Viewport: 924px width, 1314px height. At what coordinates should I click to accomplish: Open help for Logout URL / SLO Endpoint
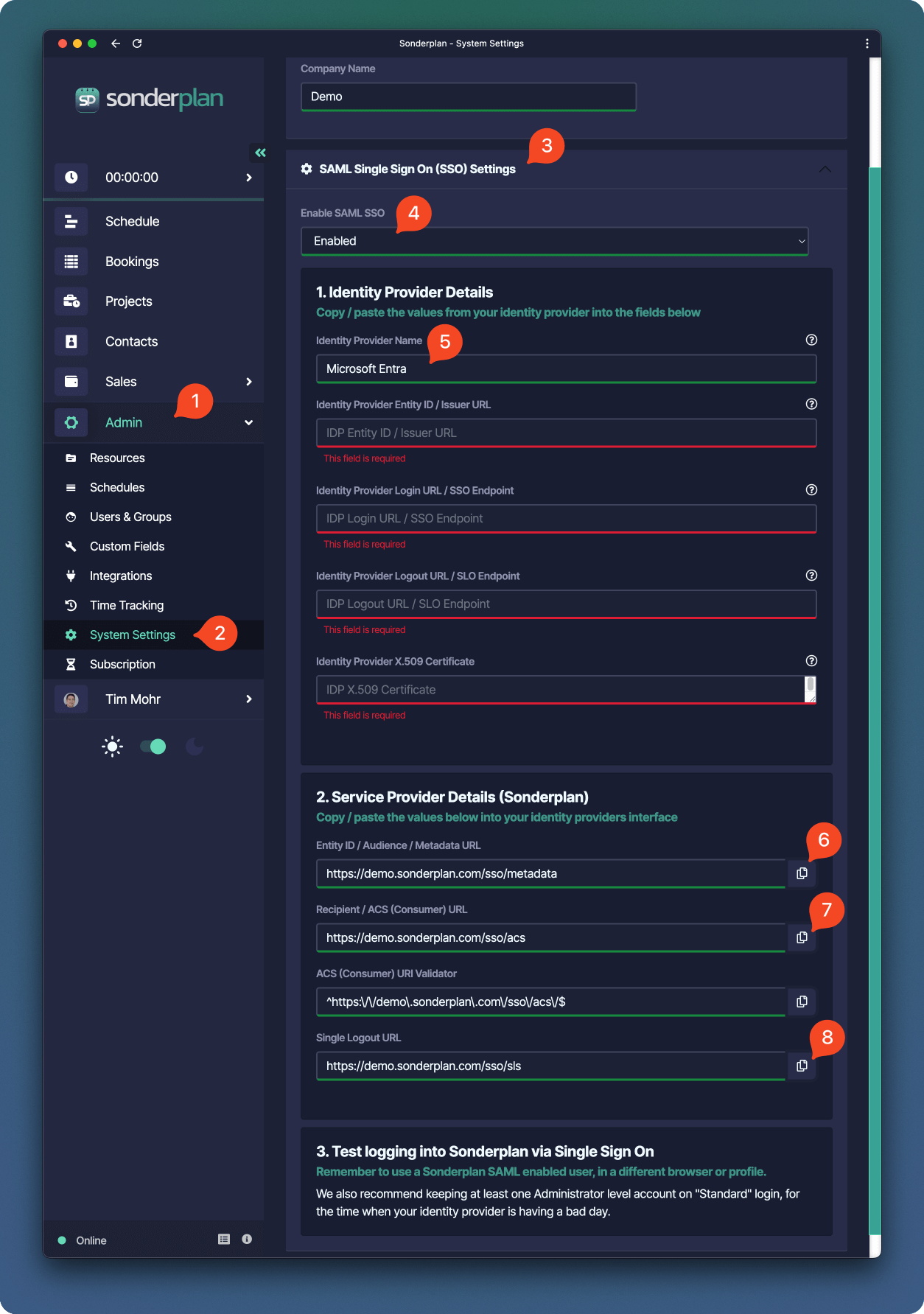pyautogui.click(x=811, y=576)
